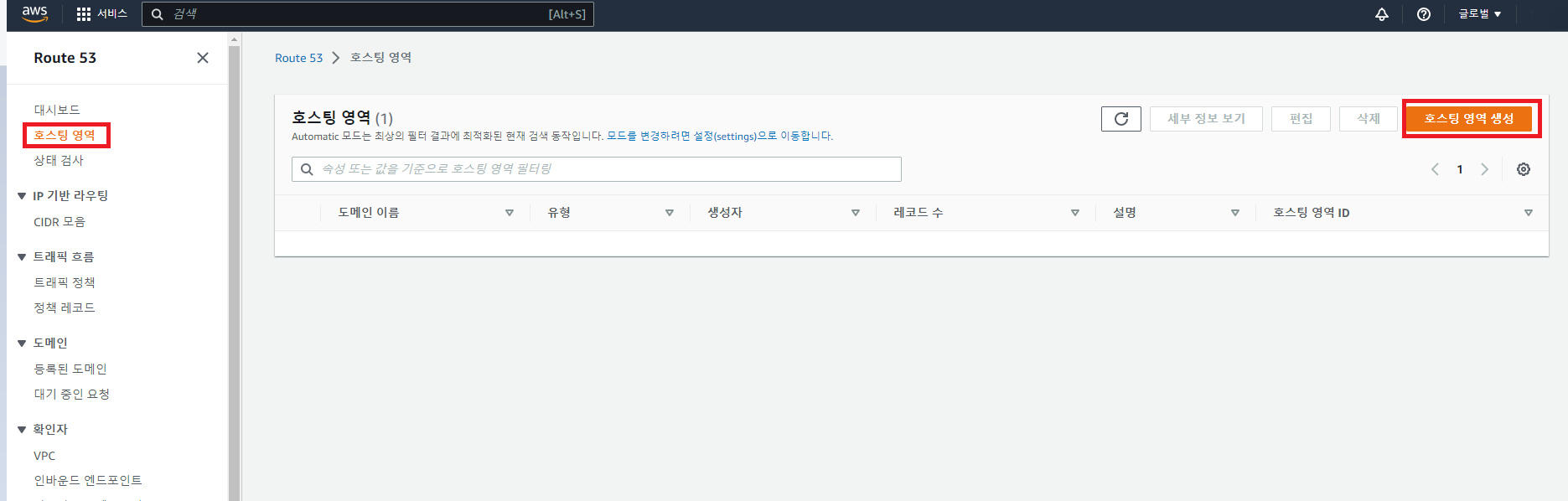Sort by 생성자 column arrow
The width and height of the screenshot is (1568, 501).
pyautogui.click(x=856, y=213)
